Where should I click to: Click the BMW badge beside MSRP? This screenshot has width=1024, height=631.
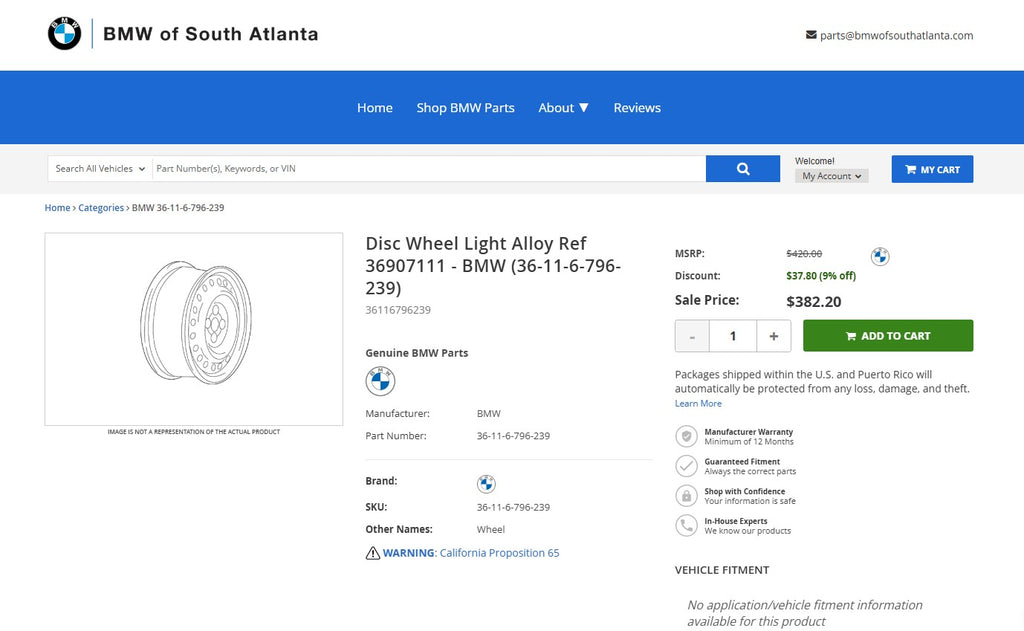pos(880,257)
